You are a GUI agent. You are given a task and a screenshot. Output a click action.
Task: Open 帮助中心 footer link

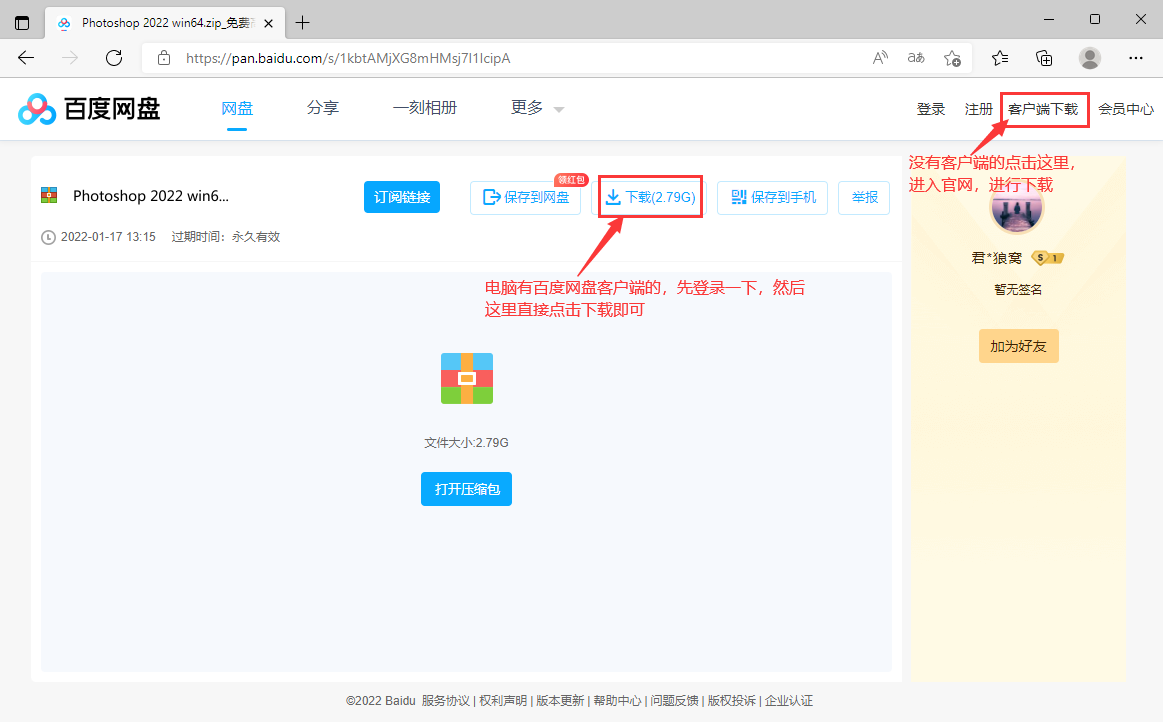click(617, 700)
